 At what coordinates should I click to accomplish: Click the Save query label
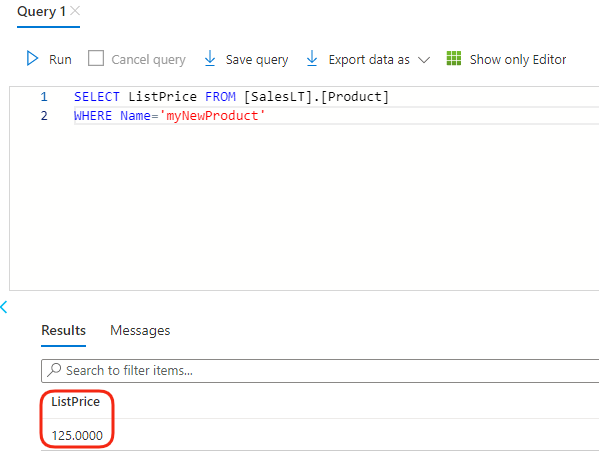(x=257, y=60)
